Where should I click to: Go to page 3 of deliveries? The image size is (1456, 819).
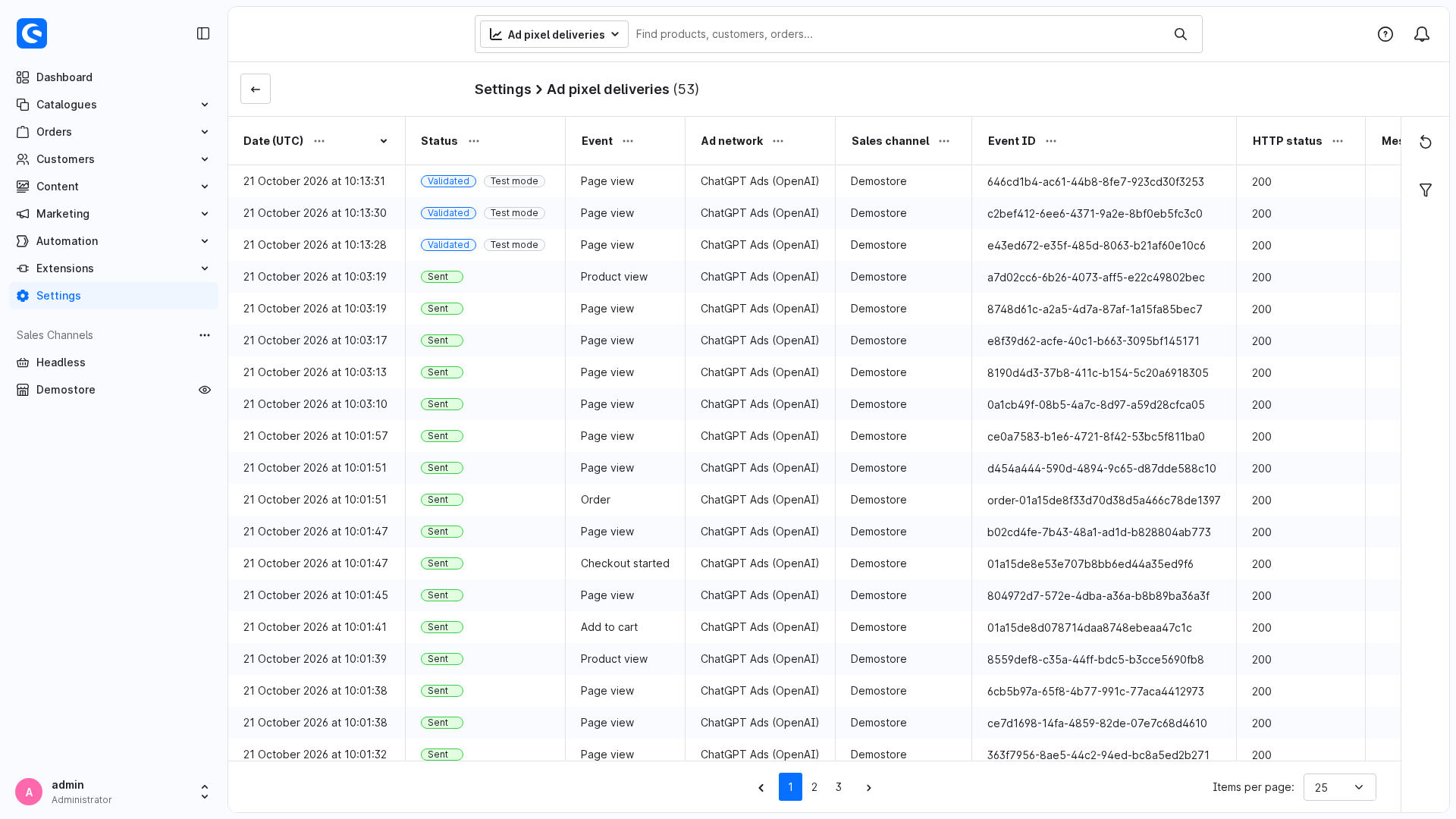click(839, 787)
